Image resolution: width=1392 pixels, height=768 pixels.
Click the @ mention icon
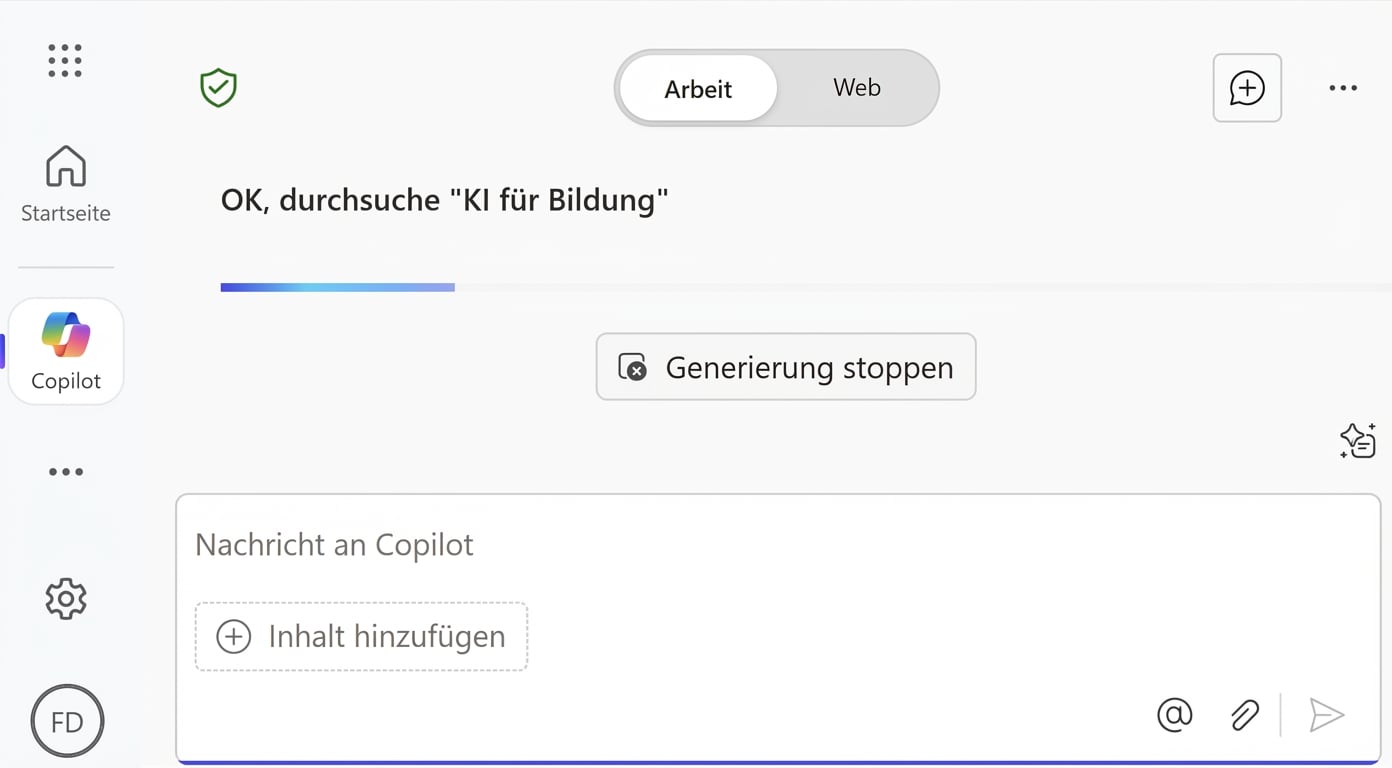[1174, 715]
